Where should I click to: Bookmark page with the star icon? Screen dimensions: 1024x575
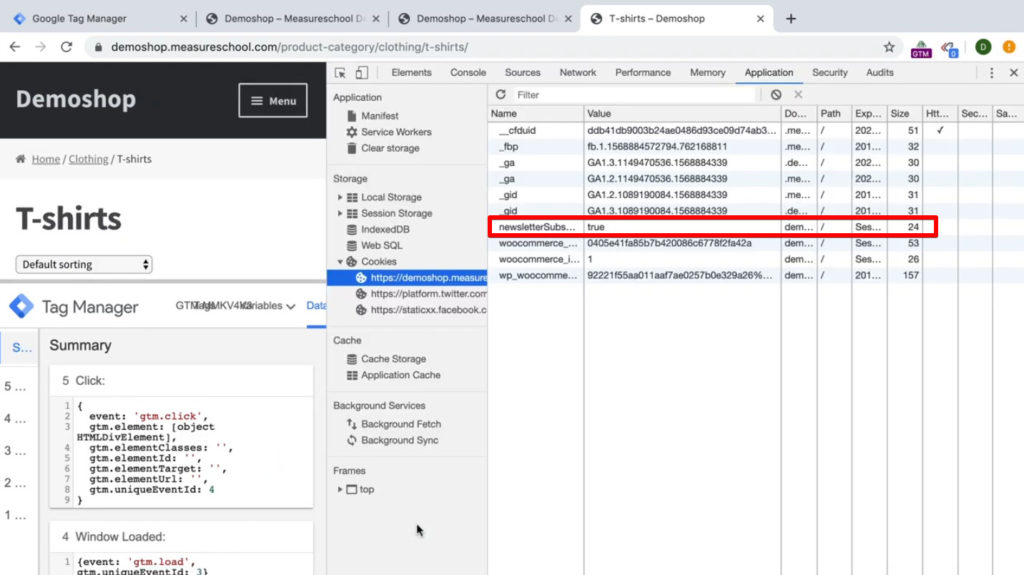[889, 47]
